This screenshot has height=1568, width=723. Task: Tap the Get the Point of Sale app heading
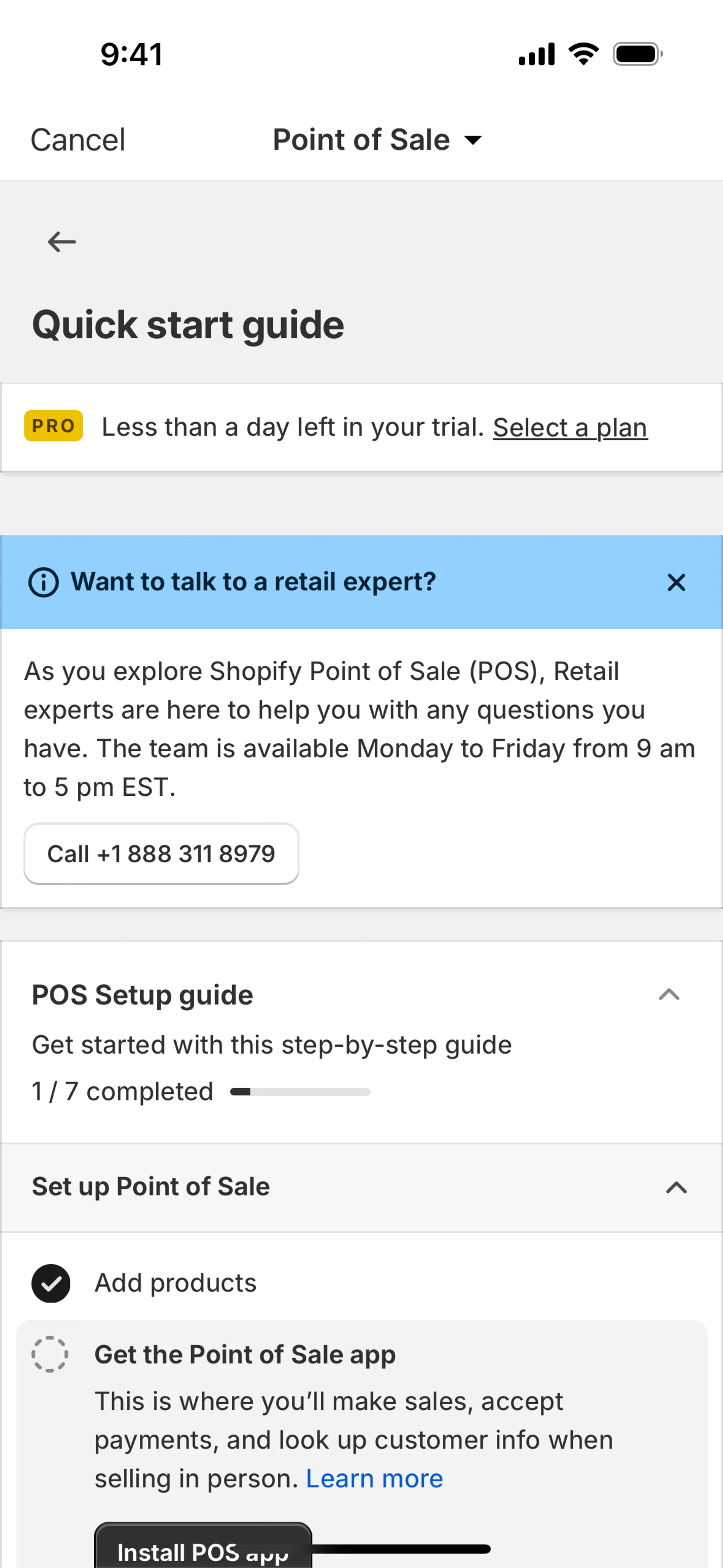click(x=245, y=1354)
